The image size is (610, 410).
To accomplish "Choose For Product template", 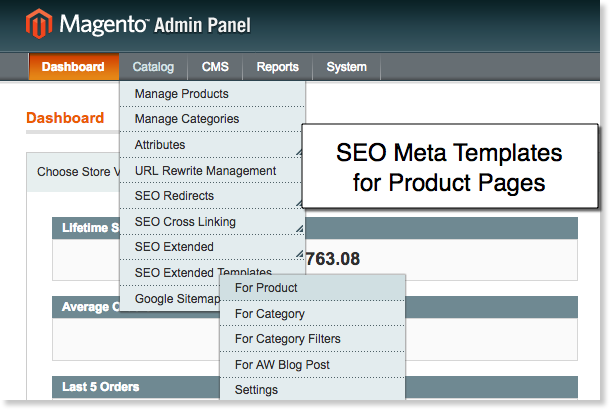I will click(x=312, y=288).
